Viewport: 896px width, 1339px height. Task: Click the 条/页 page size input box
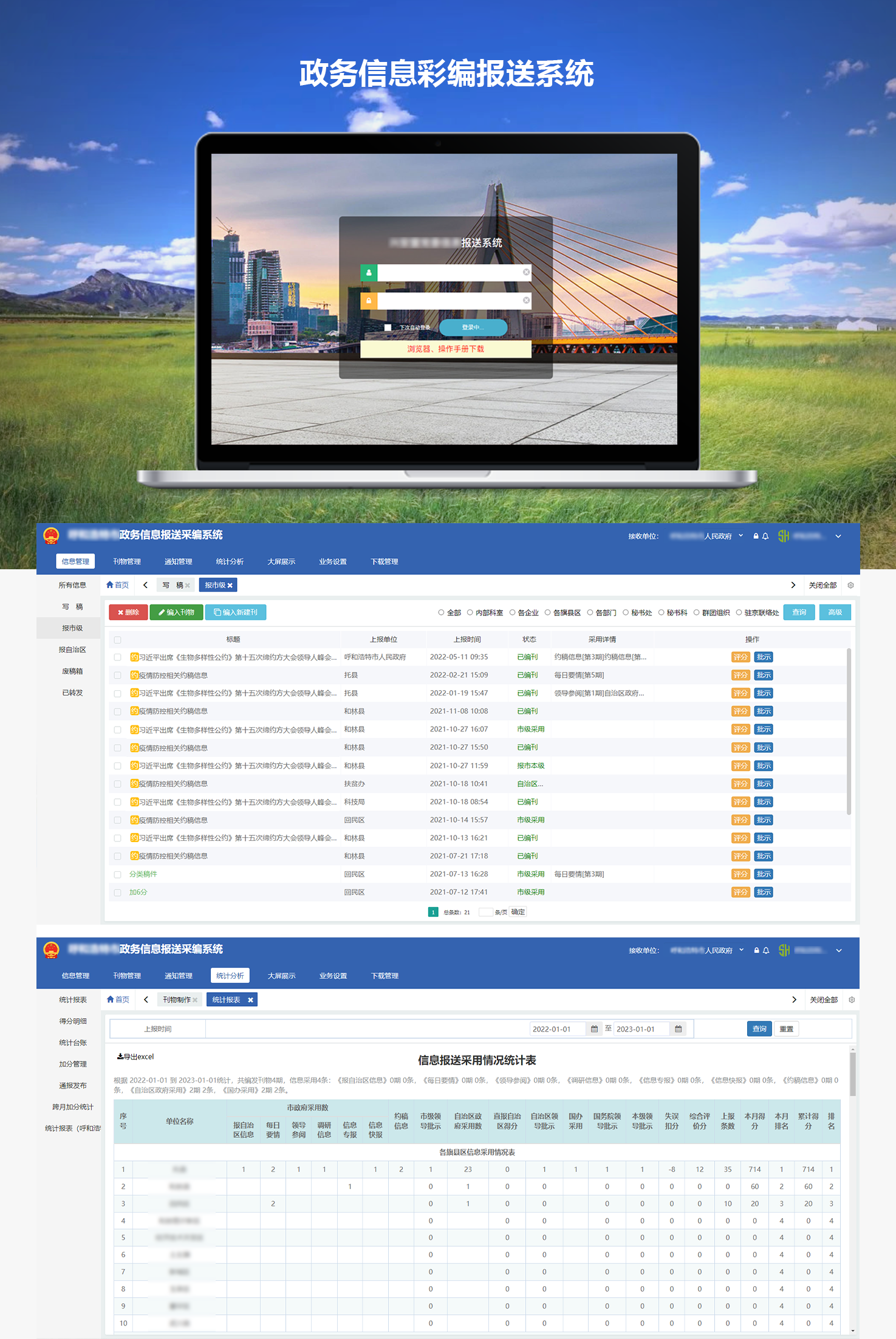coord(485,912)
